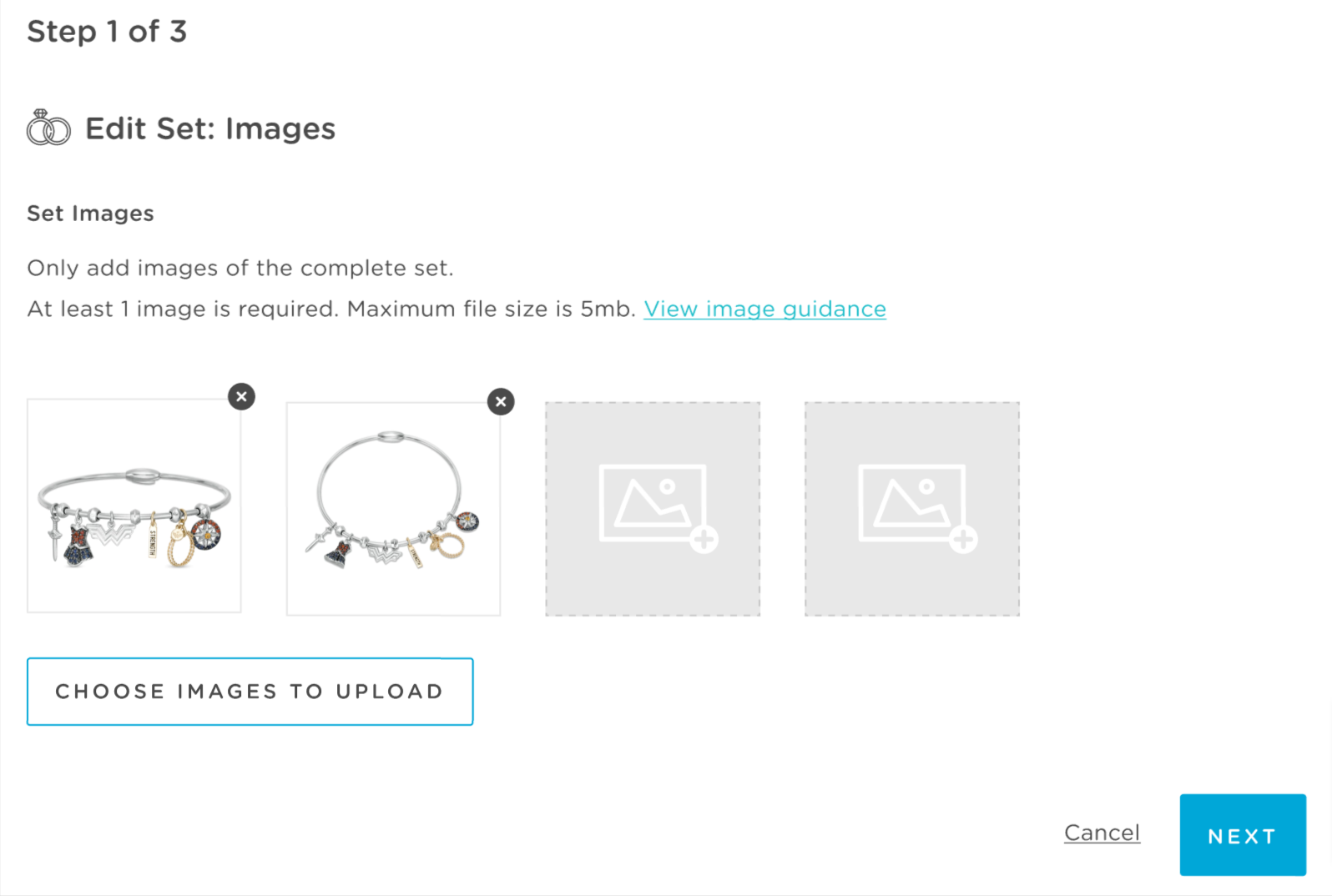1332x896 pixels.
Task: Open the Choose Images to Upload button
Action: pos(250,692)
